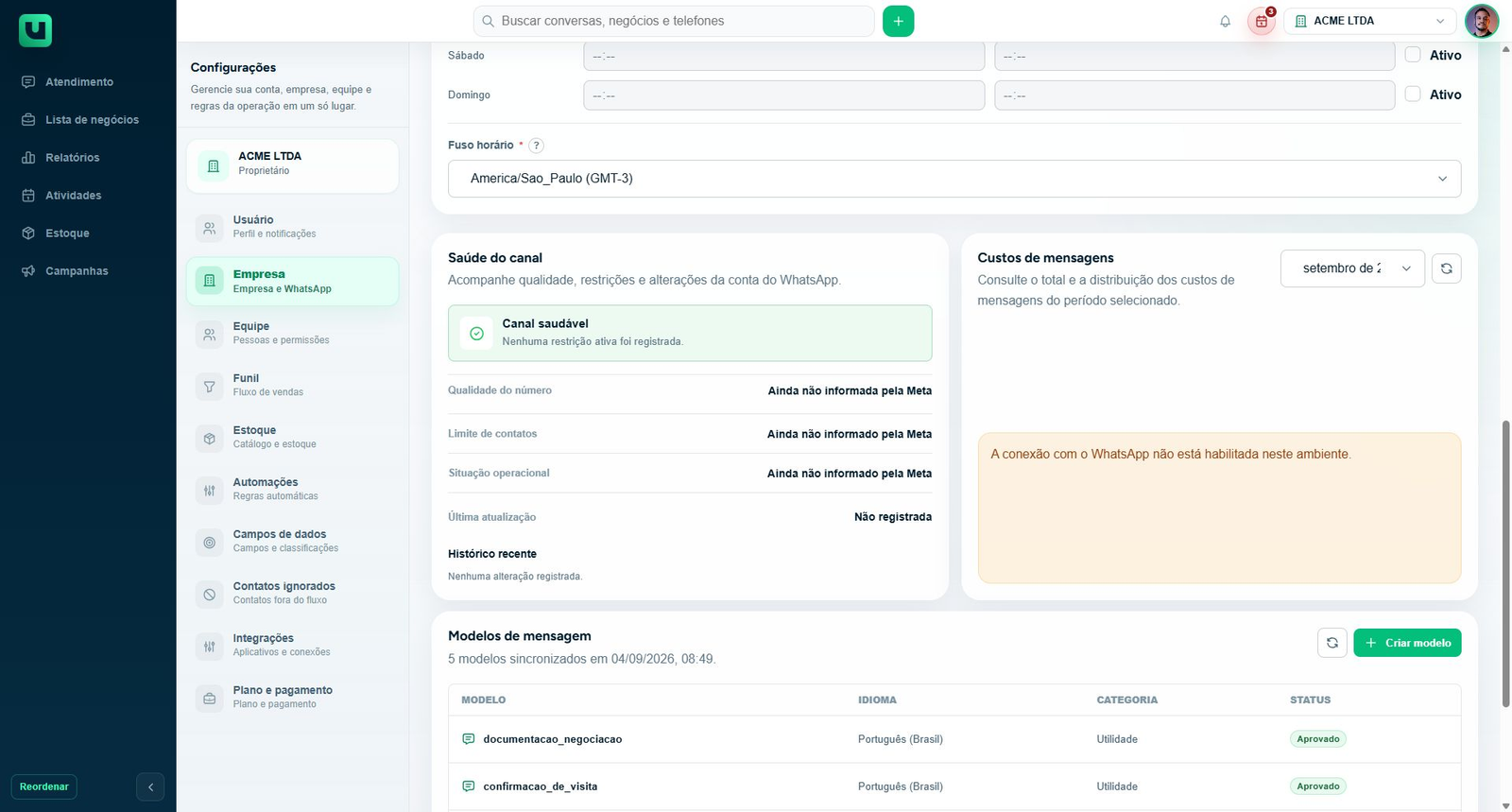Open Equipe settings icon
1512x812 pixels.
pos(210,334)
